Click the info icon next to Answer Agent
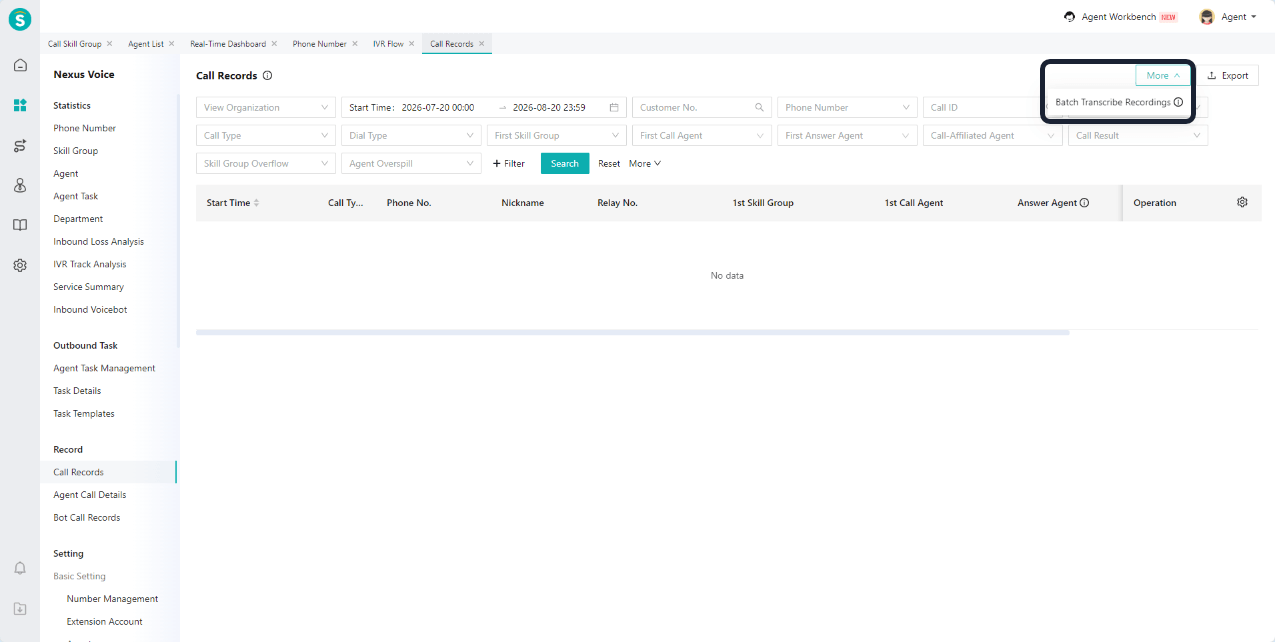This screenshot has width=1275, height=642. [1084, 203]
